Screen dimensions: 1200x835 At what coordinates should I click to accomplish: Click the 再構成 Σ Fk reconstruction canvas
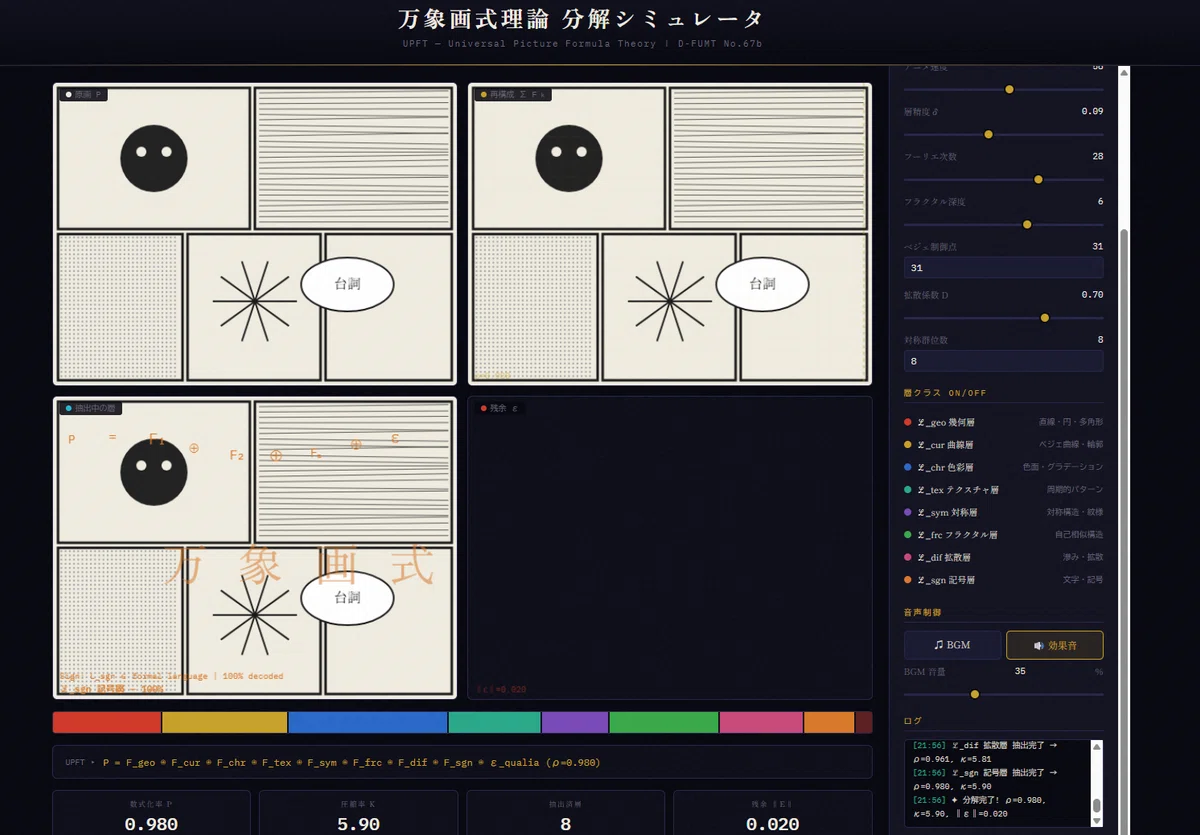click(x=670, y=234)
